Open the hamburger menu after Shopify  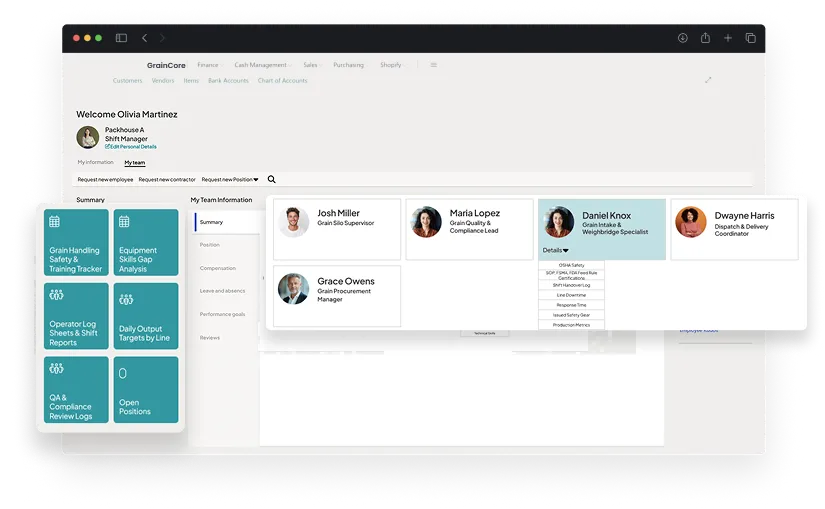point(433,65)
